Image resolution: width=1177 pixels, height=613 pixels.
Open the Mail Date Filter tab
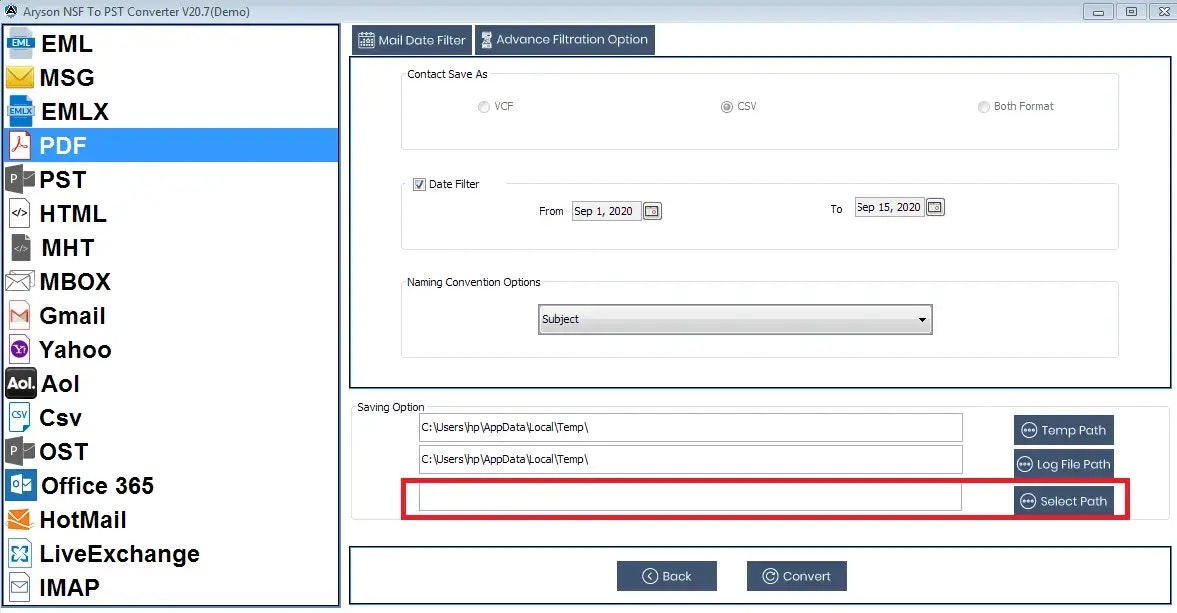412,40
